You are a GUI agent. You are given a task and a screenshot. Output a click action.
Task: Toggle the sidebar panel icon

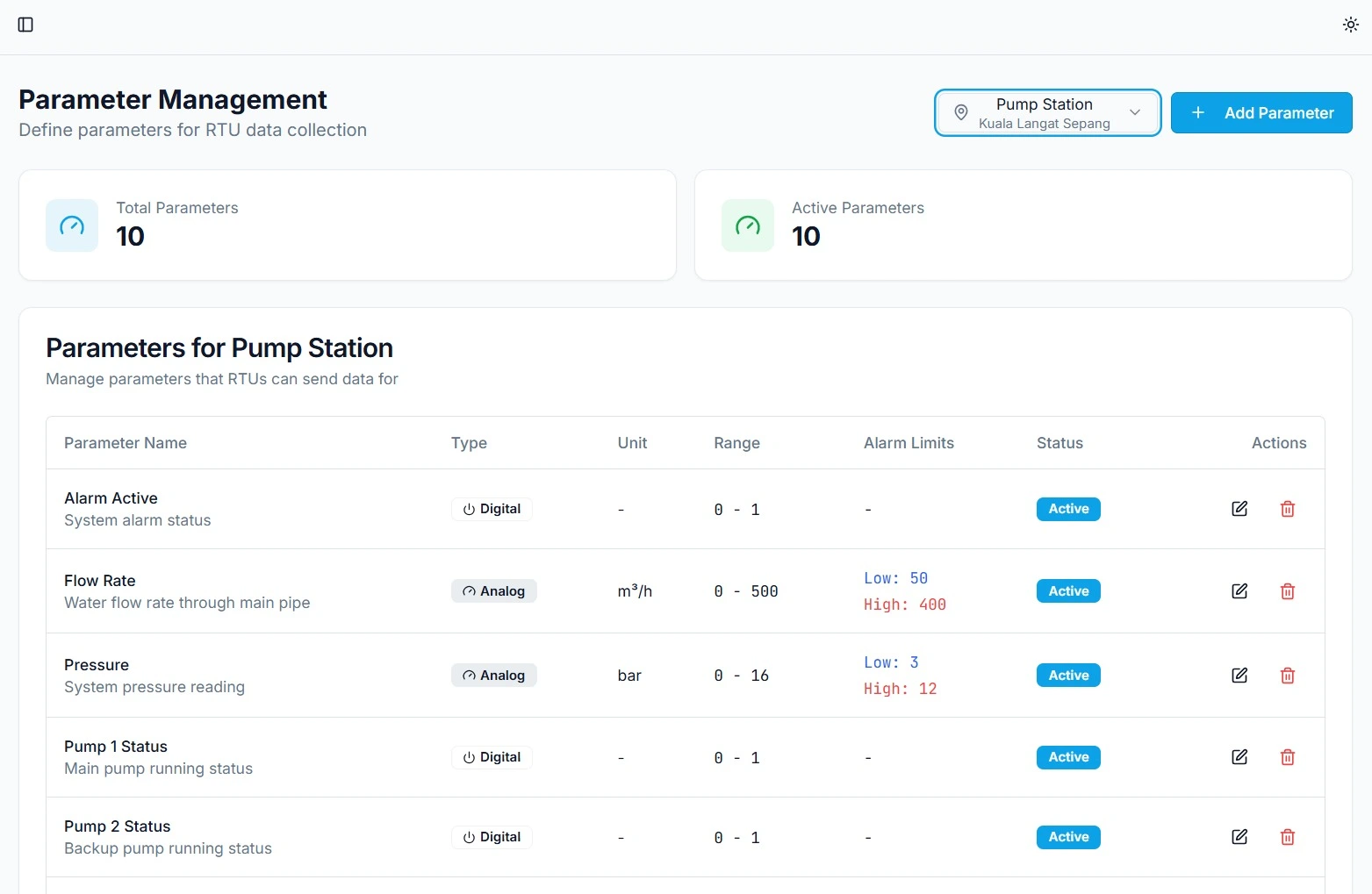[25, 25]
